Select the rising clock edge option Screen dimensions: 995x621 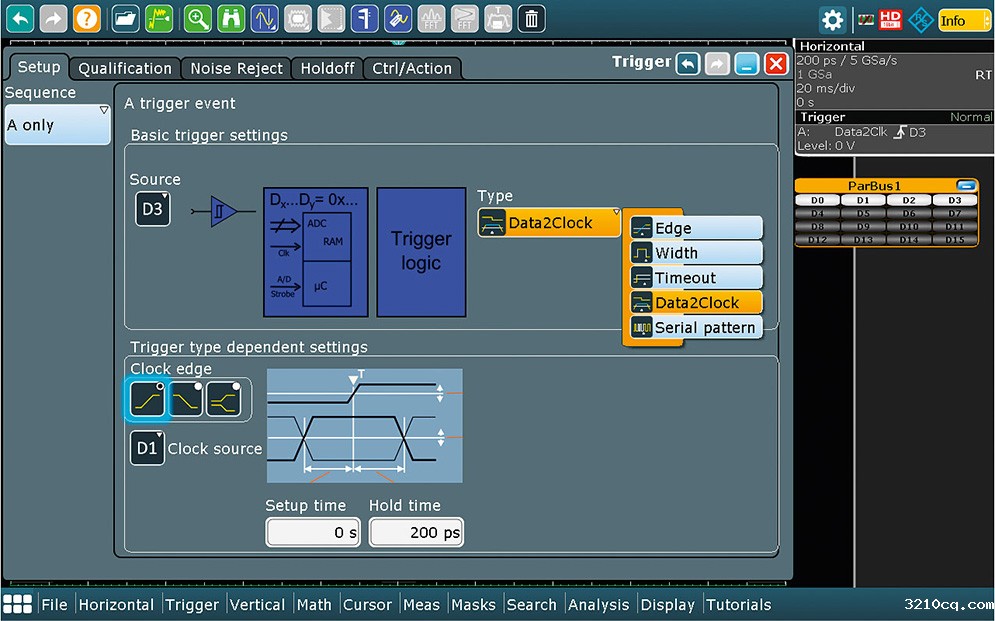[147, 400]
